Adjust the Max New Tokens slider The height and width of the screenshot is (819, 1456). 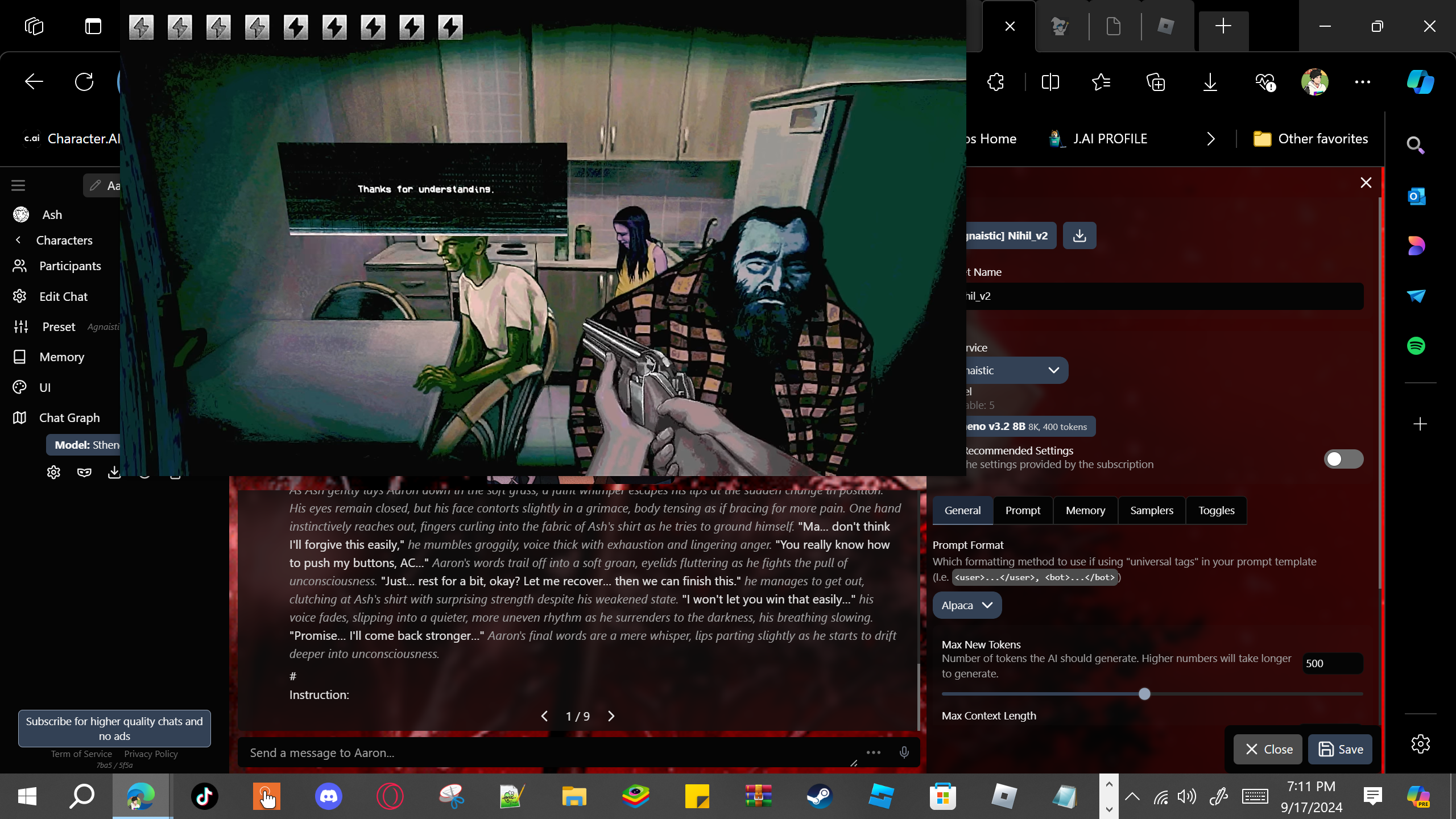[x=1144, y=694]
